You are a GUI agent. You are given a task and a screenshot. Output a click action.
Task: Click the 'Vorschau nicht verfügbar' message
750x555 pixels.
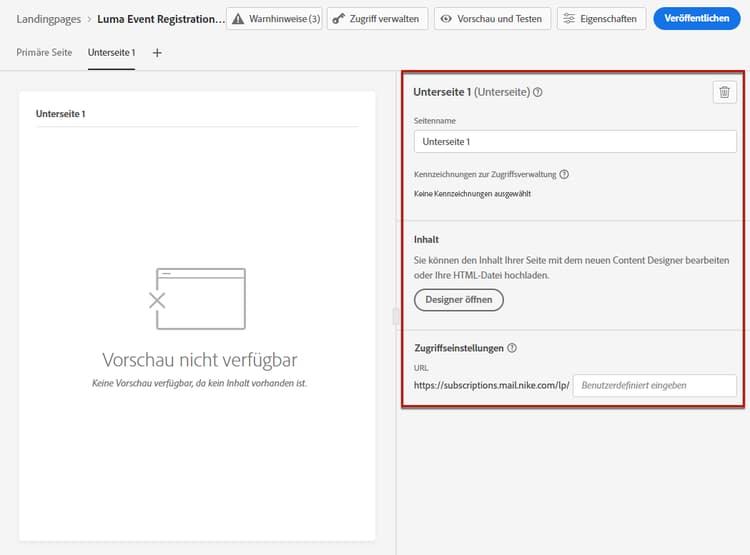click(x=199, y=360)
